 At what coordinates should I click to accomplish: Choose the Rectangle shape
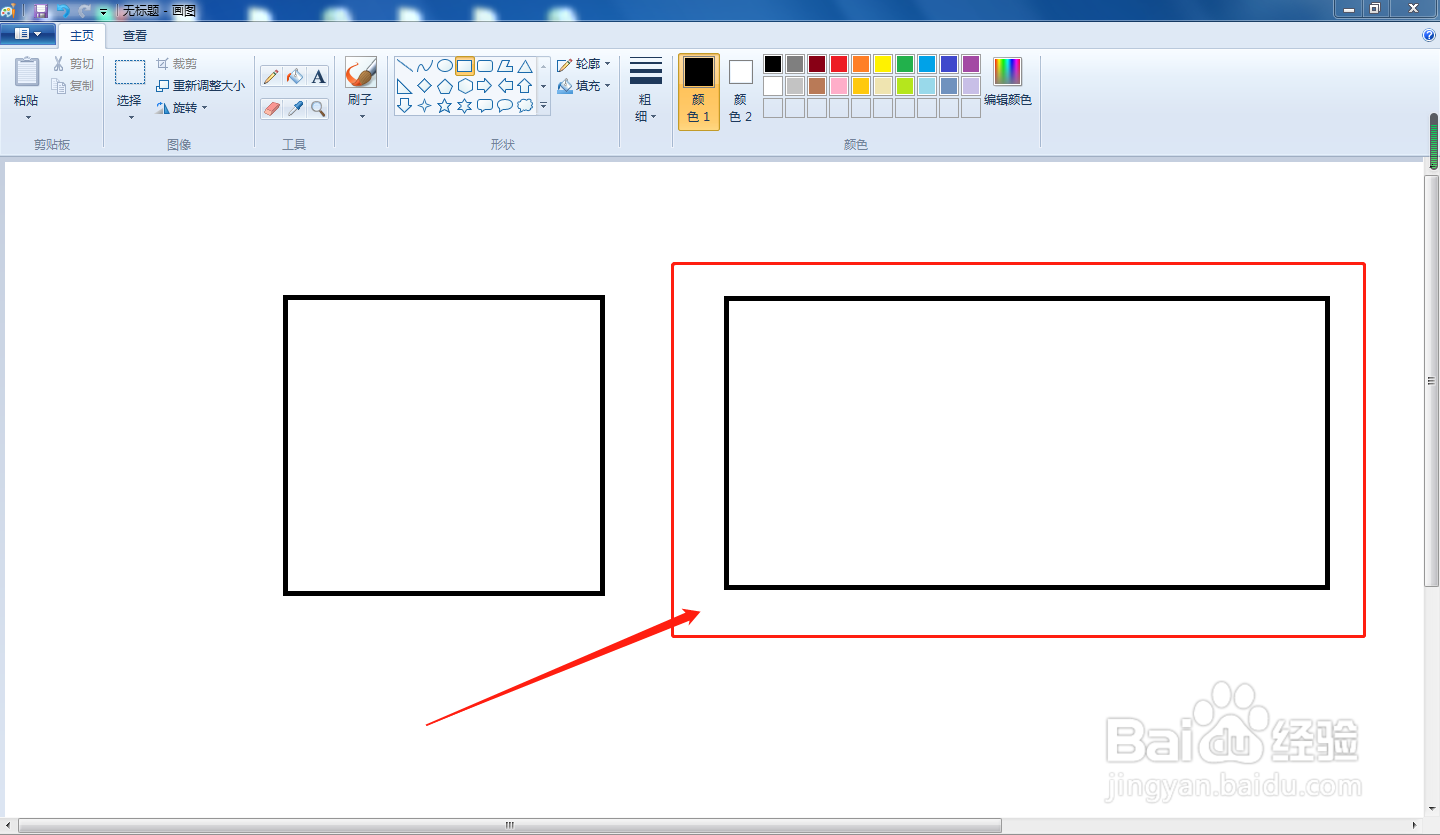pyautogui.click(x=465, y=66)
